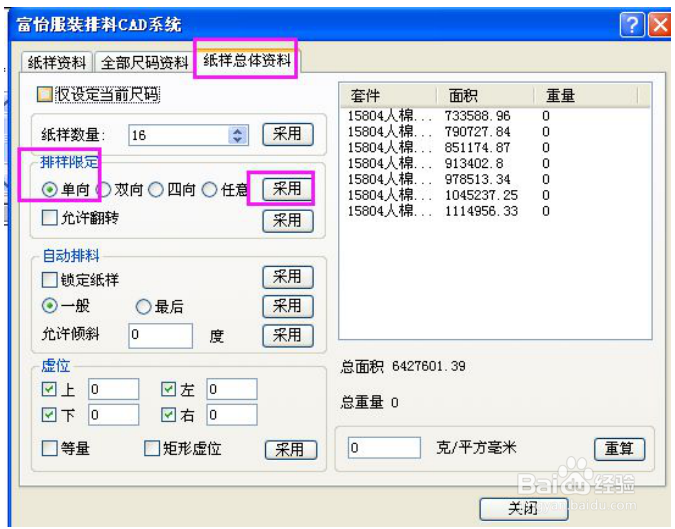Increase 纸样数量 with the up arrow

click(x=238, y=130)
